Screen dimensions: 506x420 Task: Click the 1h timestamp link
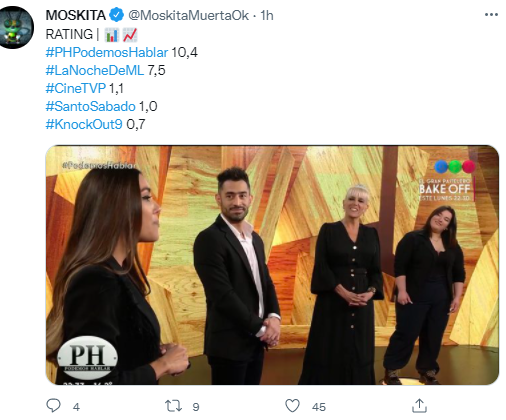coord(267,15)
